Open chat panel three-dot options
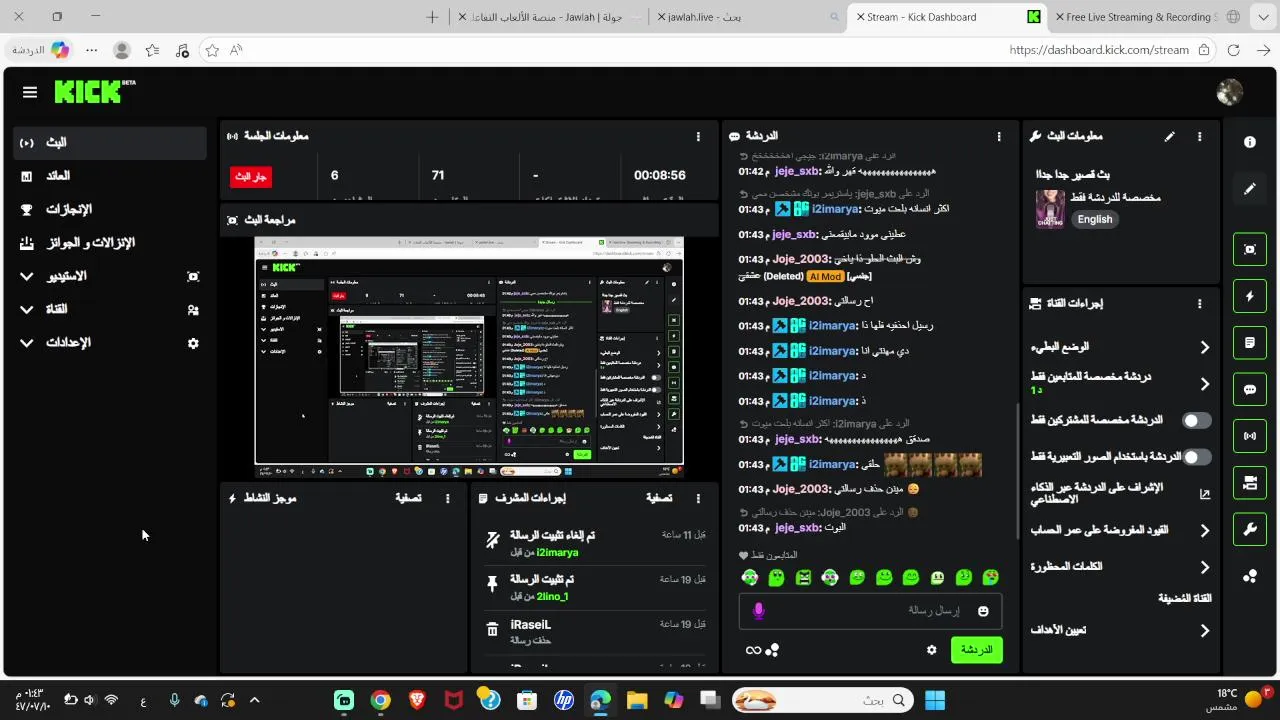 pos(998,136)
